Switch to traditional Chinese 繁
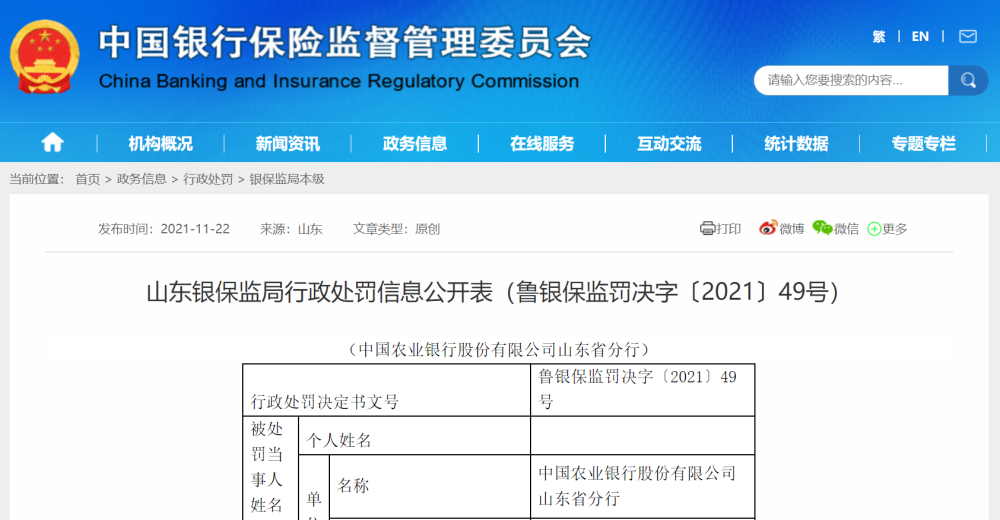This screenshot has height=520, width=1000. tap(879, 36)
